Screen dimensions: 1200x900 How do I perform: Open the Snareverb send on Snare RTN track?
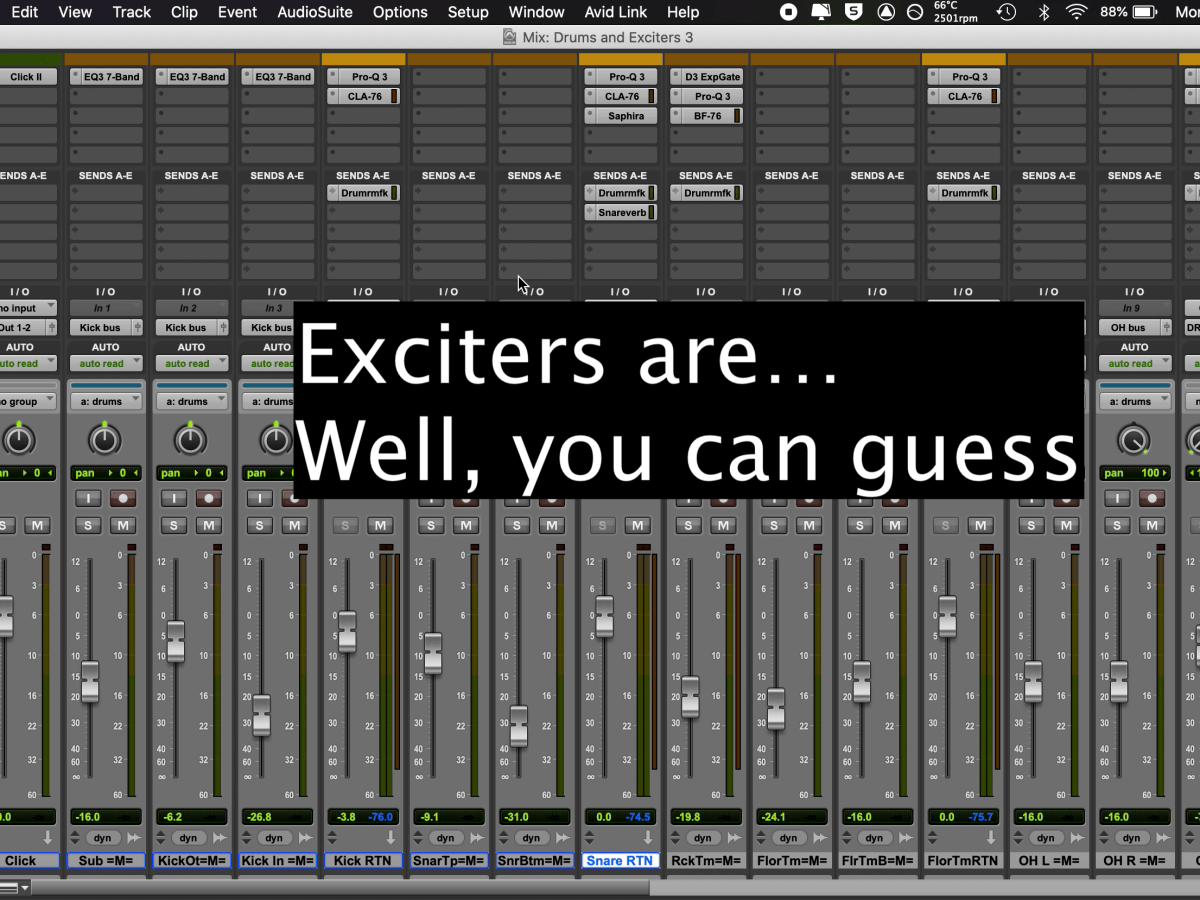click(x=620, y=212)
